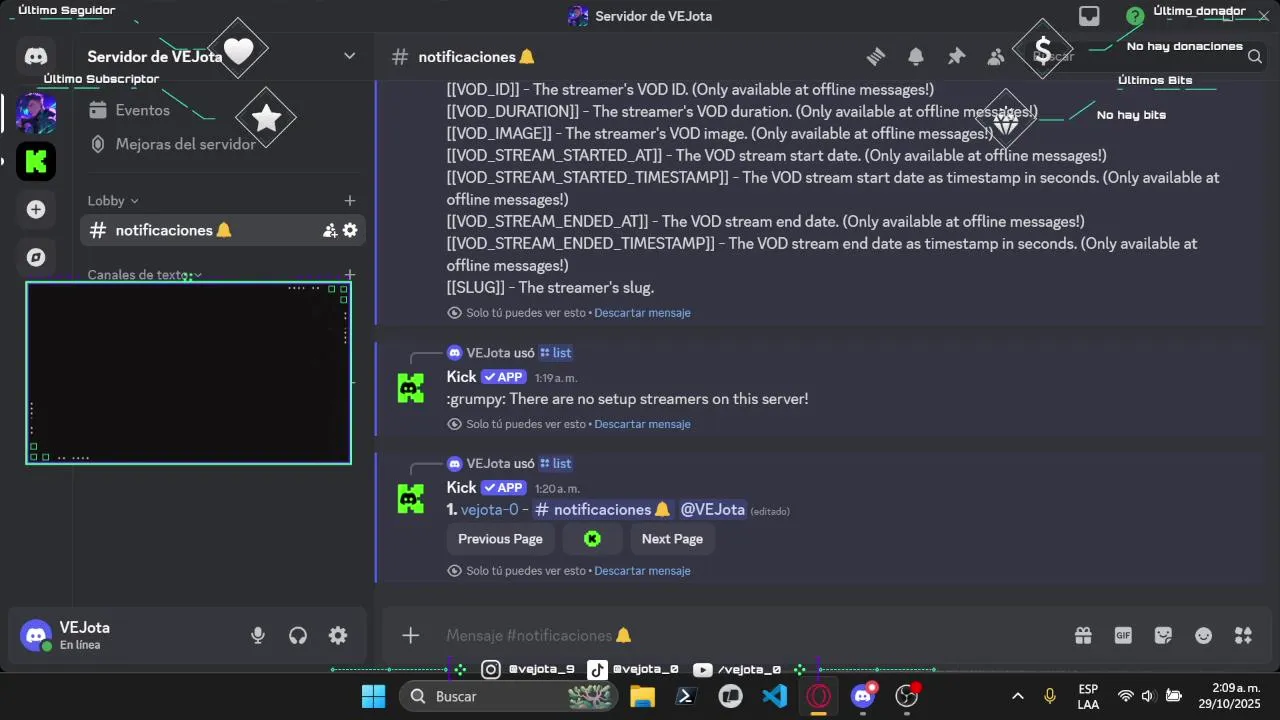Click the plus icon beside Lobby category
Image resolution: width=1280 pixels, height=720 pixels.
[350, 201]
